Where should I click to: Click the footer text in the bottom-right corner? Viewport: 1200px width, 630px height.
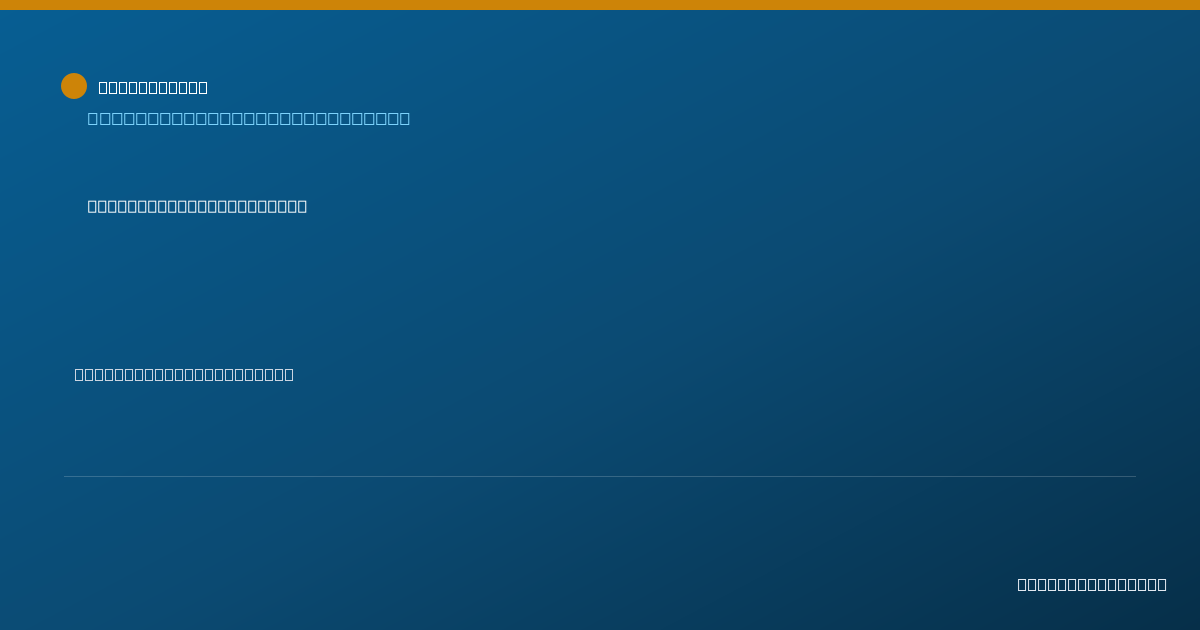tap(1092, 585)
